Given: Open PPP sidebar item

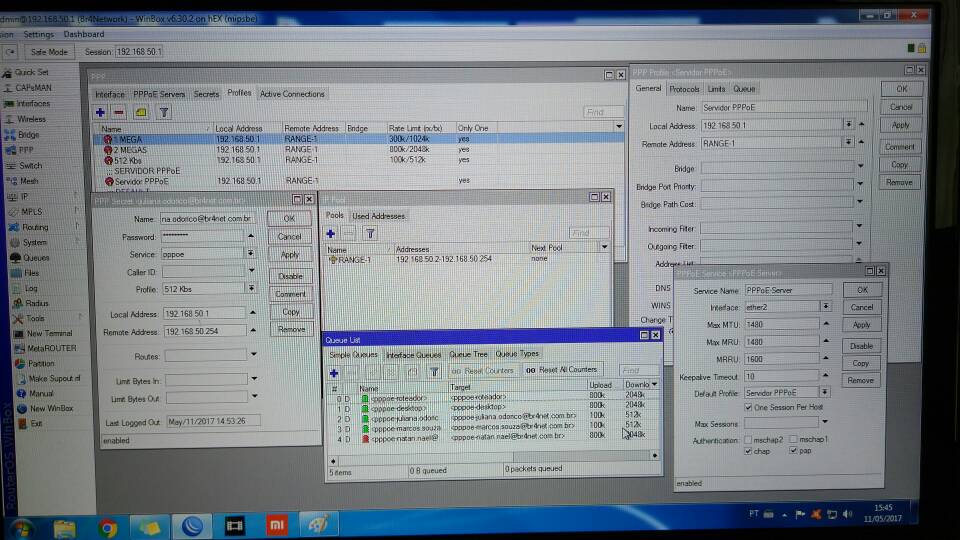Looking at the screenshot, I should 25,150.
